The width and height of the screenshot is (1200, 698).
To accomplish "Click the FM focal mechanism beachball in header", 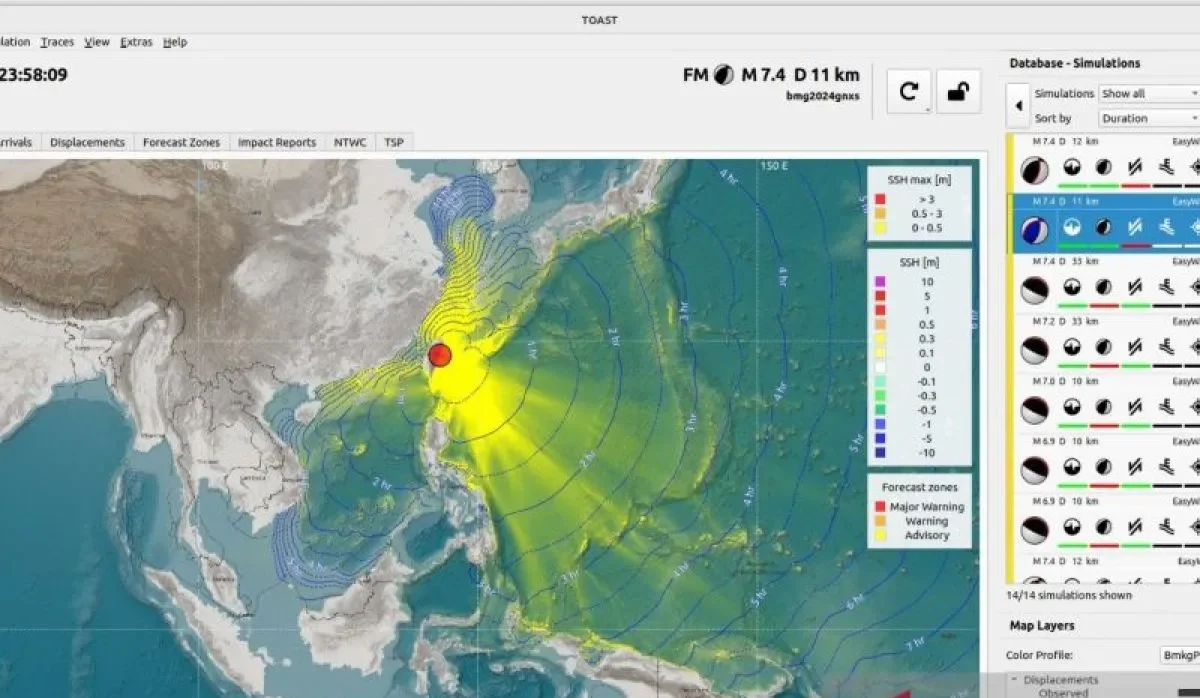I will pyautogui.click(x=723, y=75).
